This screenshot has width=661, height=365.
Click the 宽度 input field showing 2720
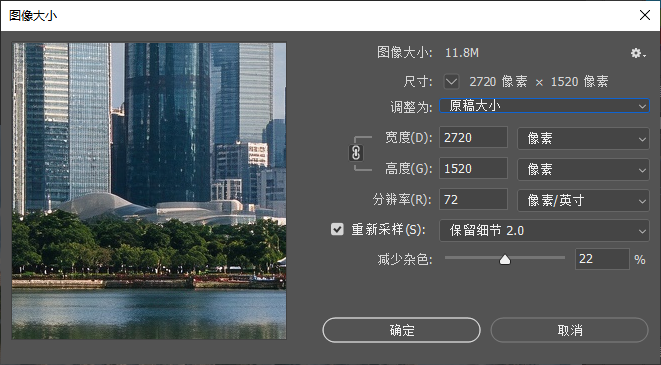[x=473, y=137]
